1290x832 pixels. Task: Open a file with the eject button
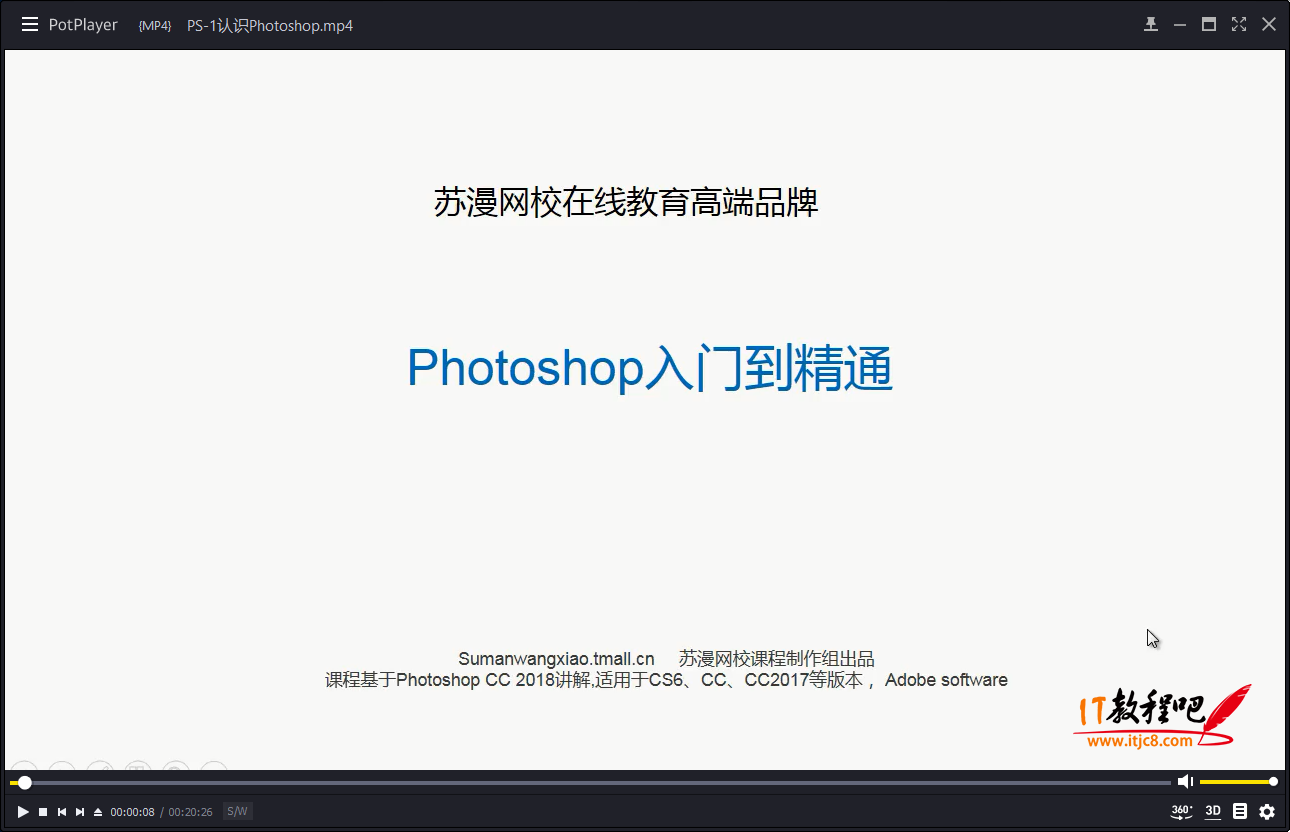click(x=98, y=812)
